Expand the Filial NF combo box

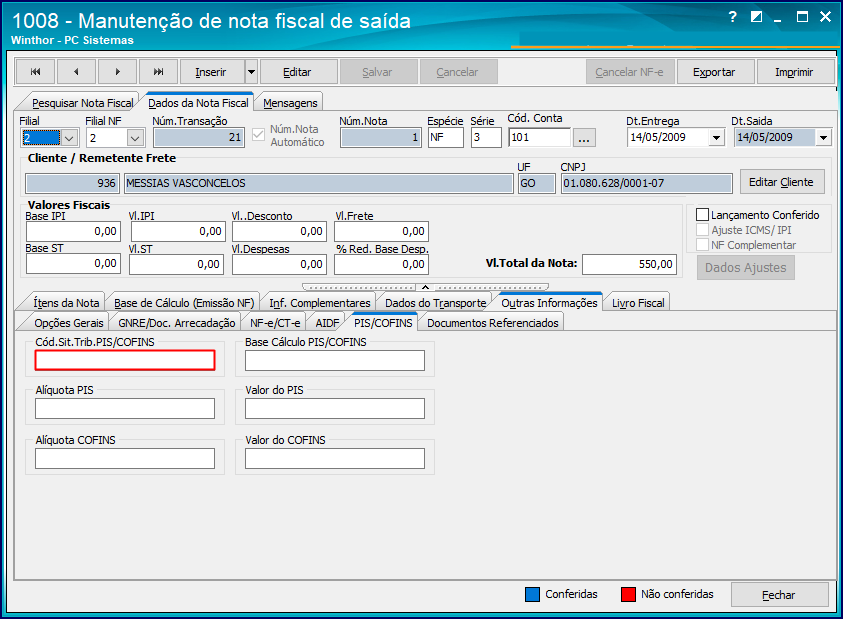tap(135, 138)
